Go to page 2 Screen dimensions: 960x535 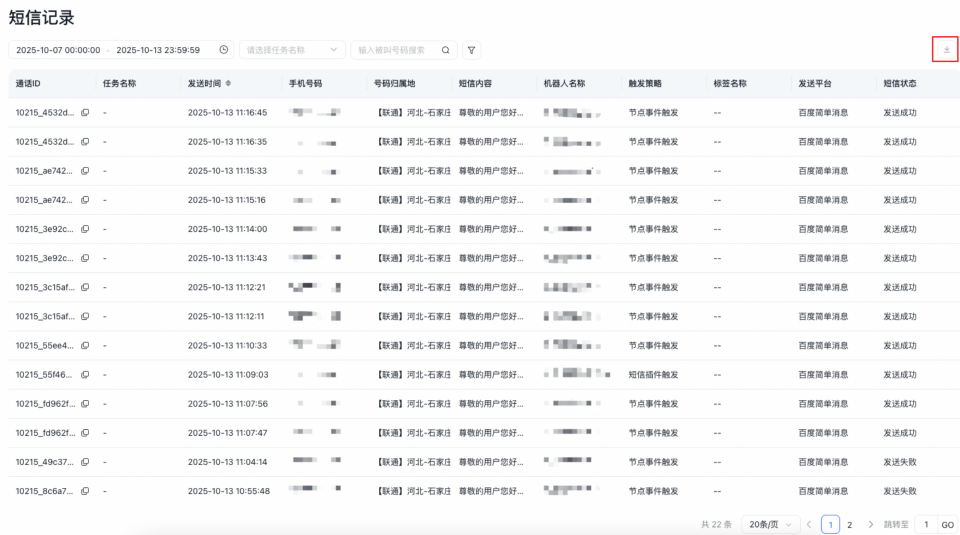coord(850,524)
